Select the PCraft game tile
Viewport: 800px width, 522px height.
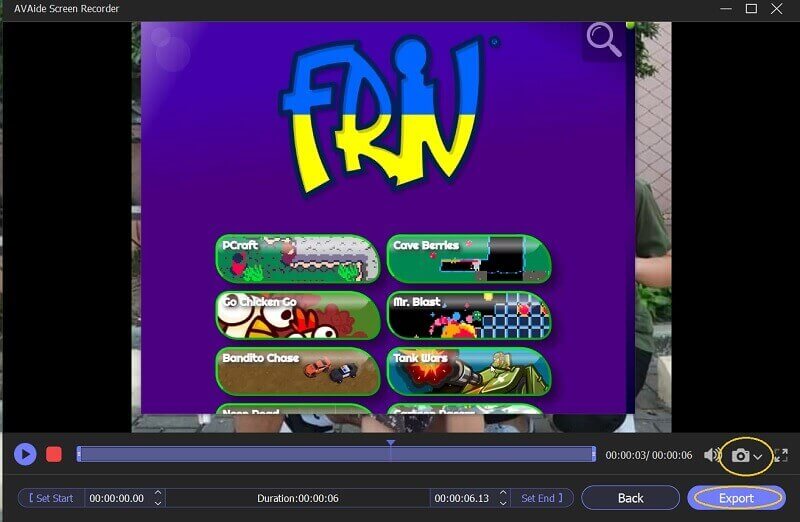[298, 259]
